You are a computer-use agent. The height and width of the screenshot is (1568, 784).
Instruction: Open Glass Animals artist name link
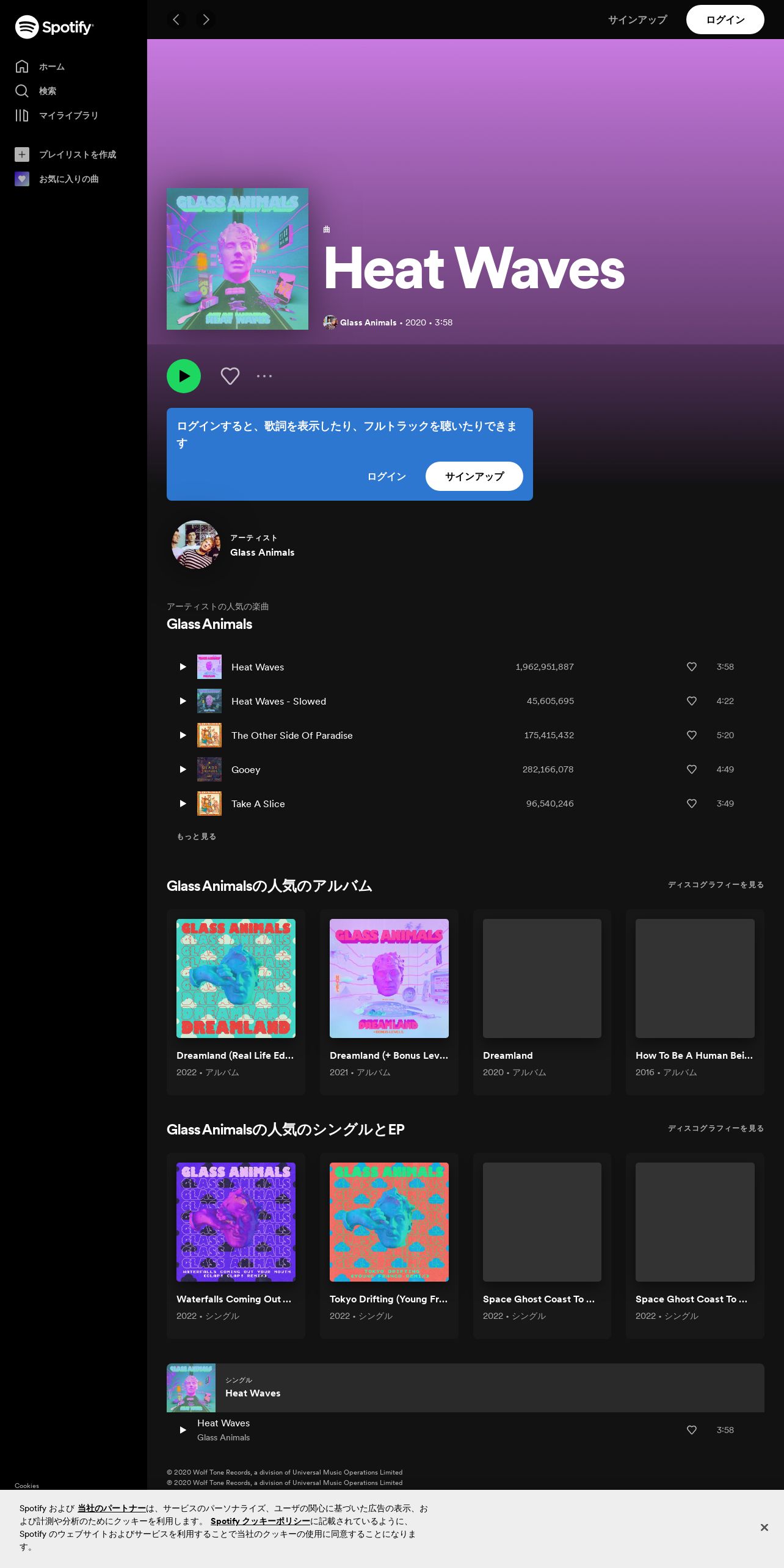click(x=263, y=553)
